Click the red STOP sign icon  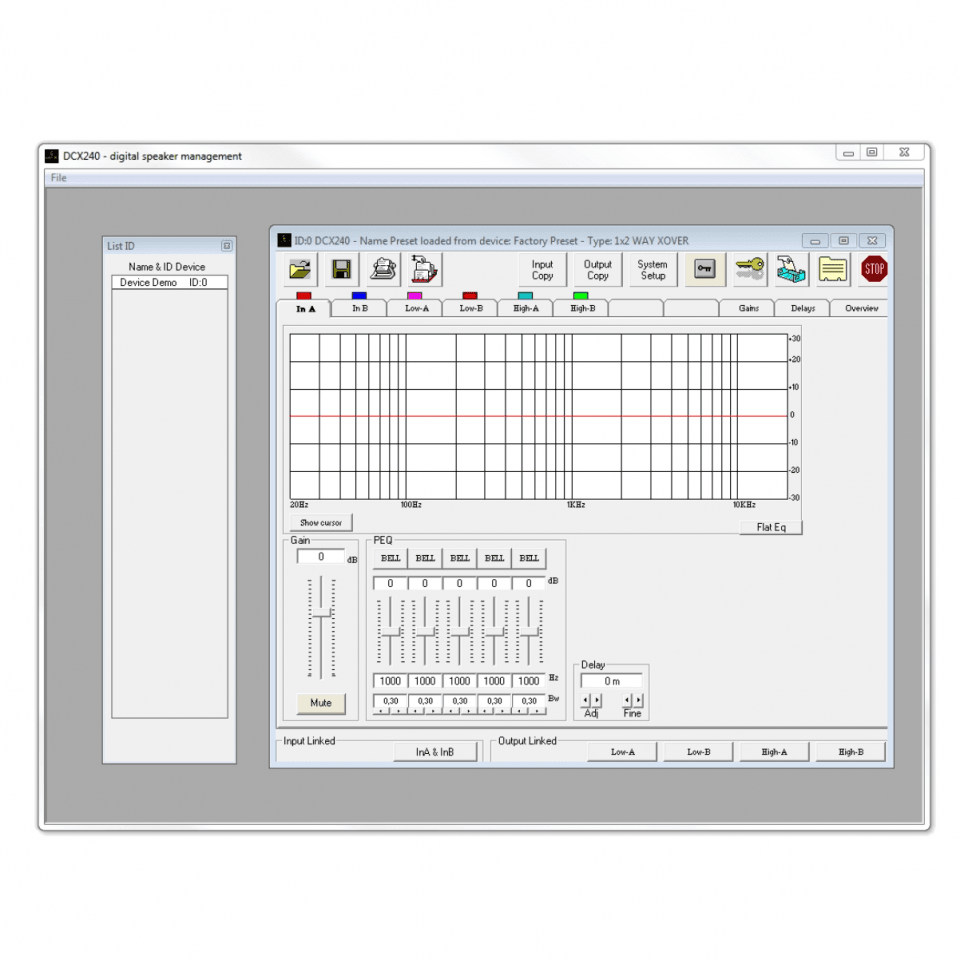(x=874, y=269)
